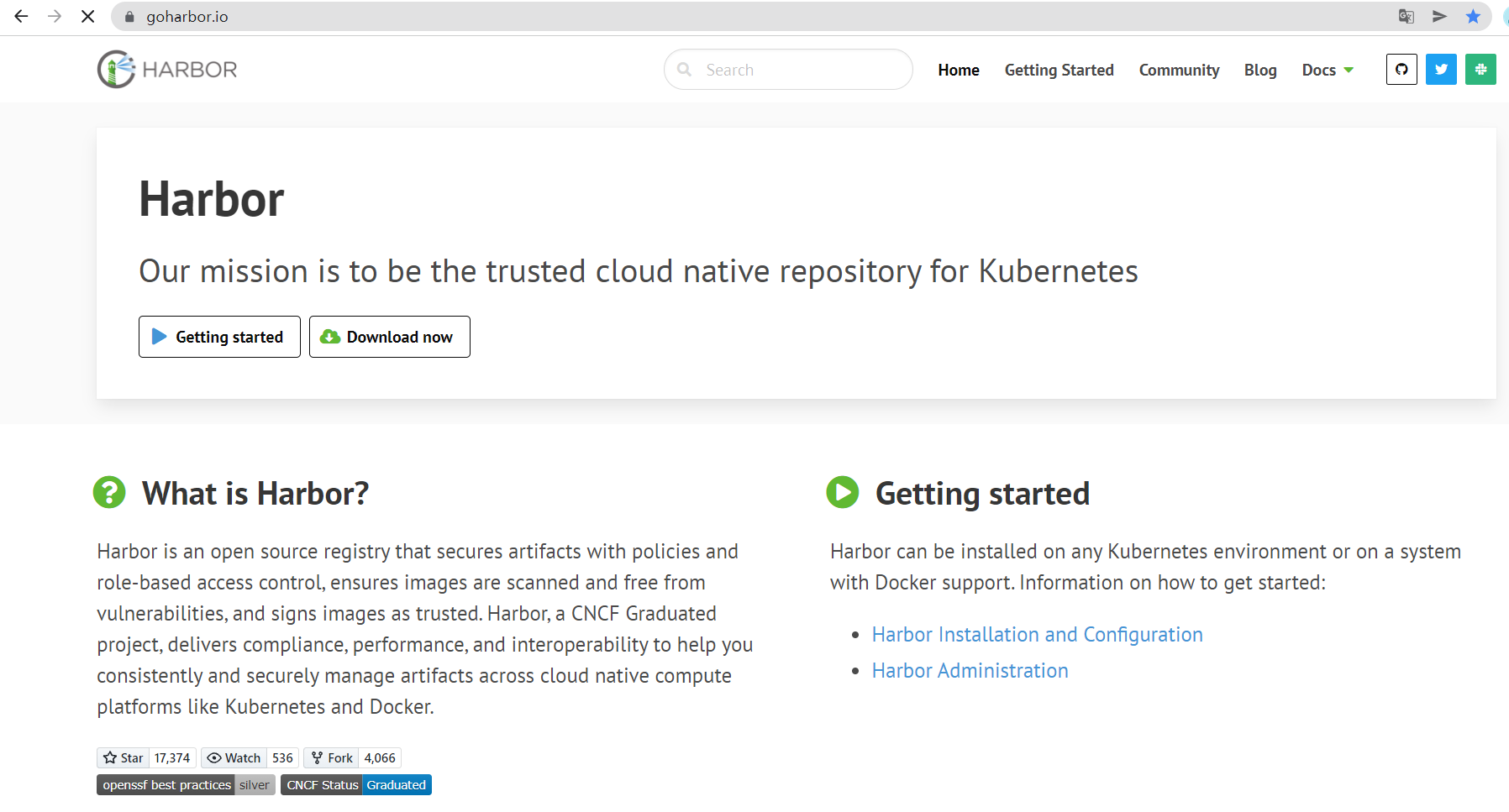
Task: Open the translate page icon
Action: [1406, 16]
